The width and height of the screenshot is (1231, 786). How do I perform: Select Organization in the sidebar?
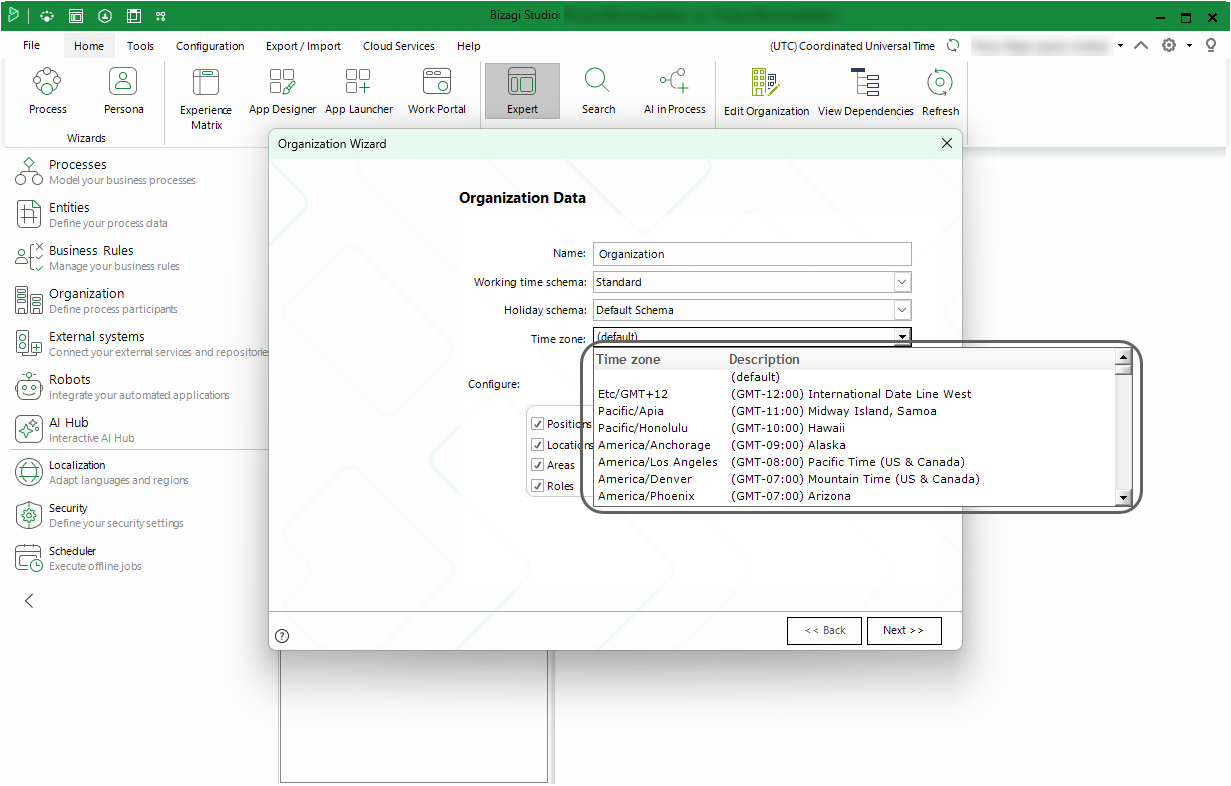click(x=96, y=300)
